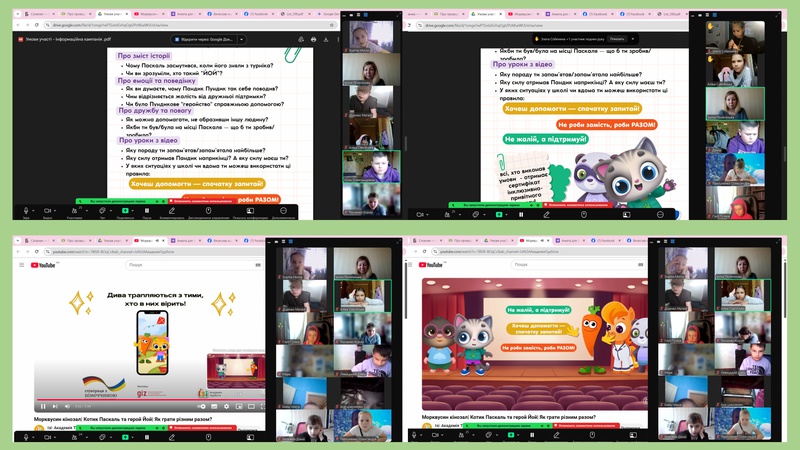Toggle Zoom video in the cat-and-raccoon capture

point(419,215)
